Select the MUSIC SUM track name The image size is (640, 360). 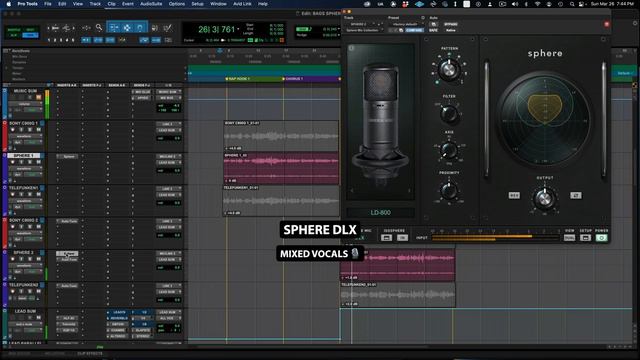pyautogui.click(x=25, y=91)
